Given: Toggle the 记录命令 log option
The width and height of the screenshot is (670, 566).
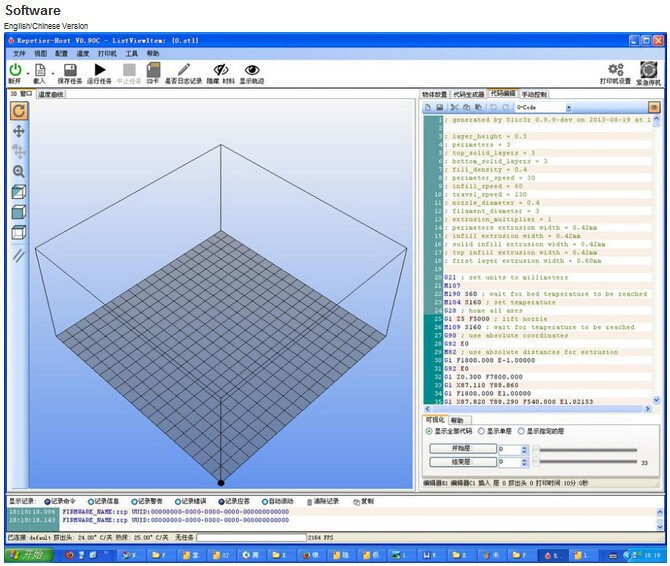Looking at the screenshot, I should pyautogui.click(x=46, y=501).
